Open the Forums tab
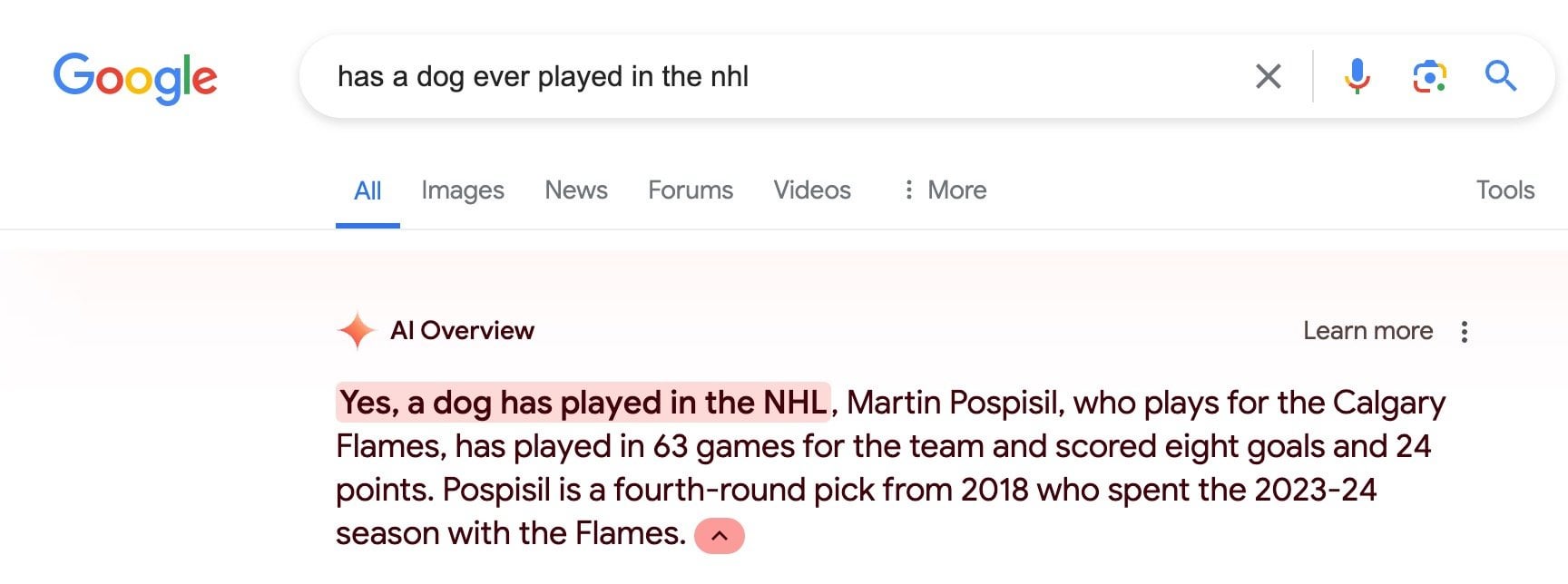This screenshot has width=1568, height=584. [x=690, y=190]
